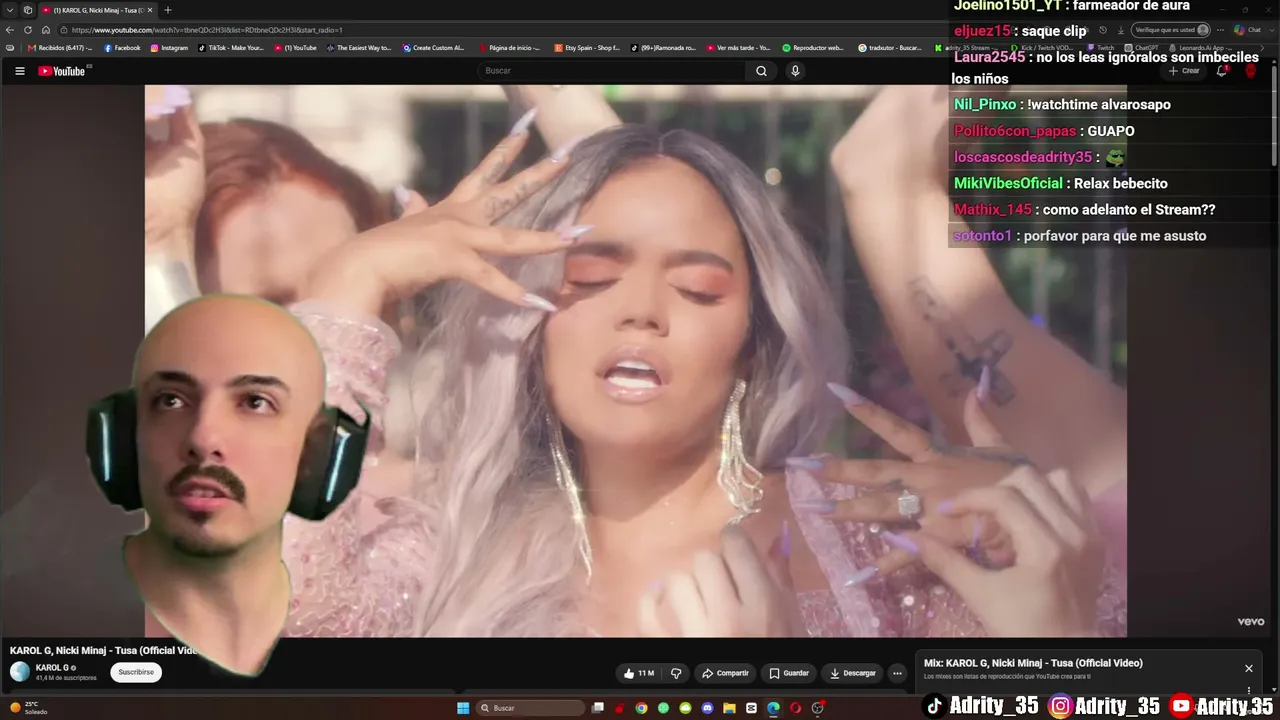Download the video with Descargar
This screenshot has width=1280, height=720.
coord(852,673)
